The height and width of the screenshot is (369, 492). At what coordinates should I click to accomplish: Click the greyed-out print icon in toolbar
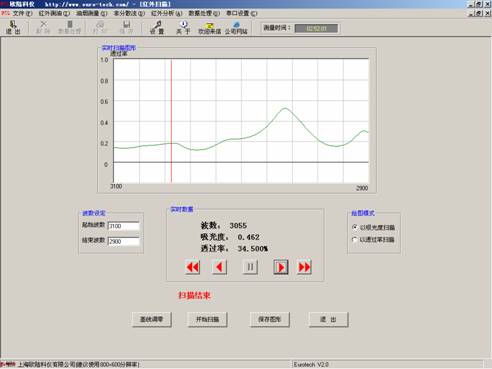pos(100,27)
